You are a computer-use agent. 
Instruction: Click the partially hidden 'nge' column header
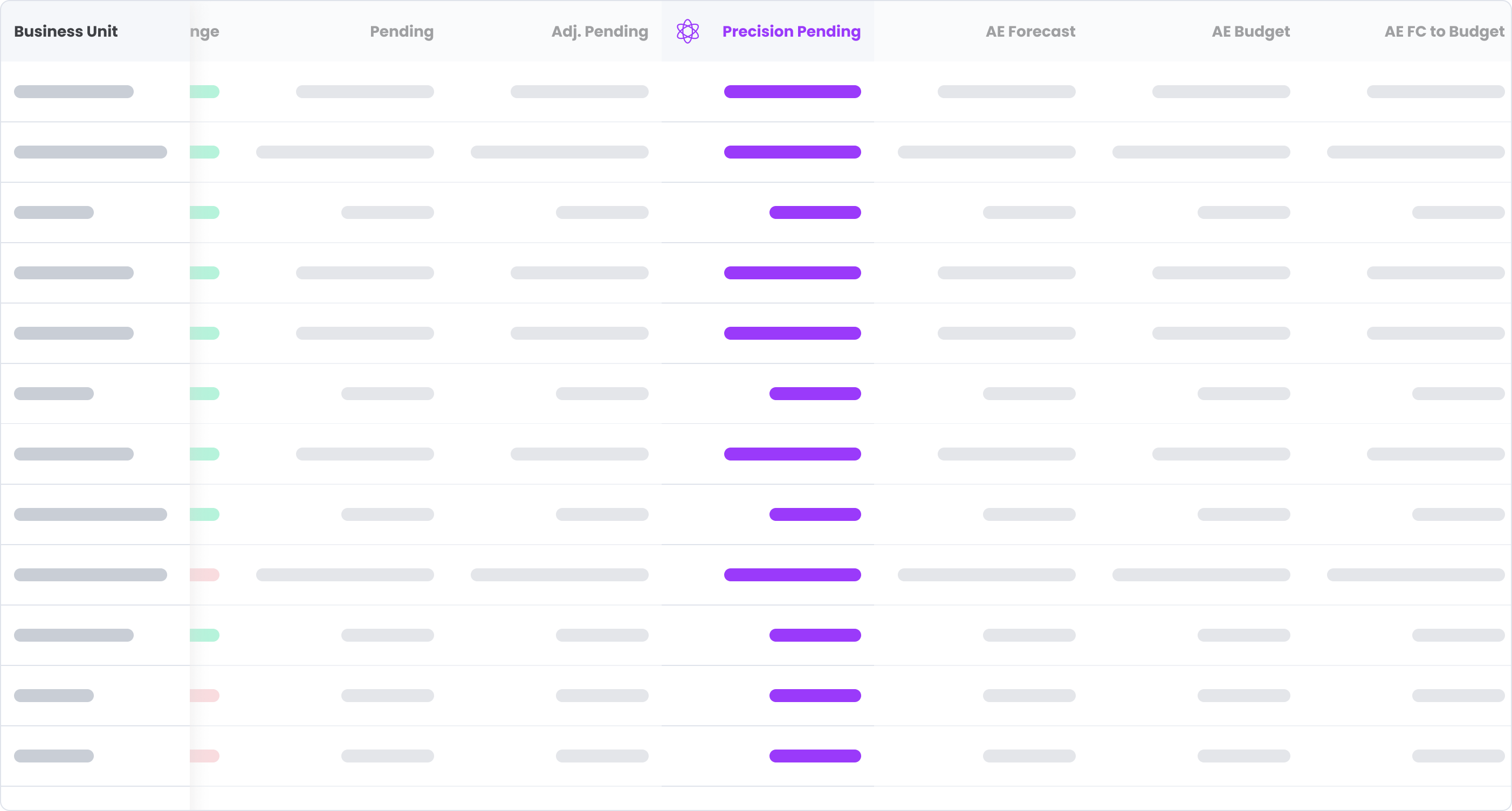[x=204, y=32]
